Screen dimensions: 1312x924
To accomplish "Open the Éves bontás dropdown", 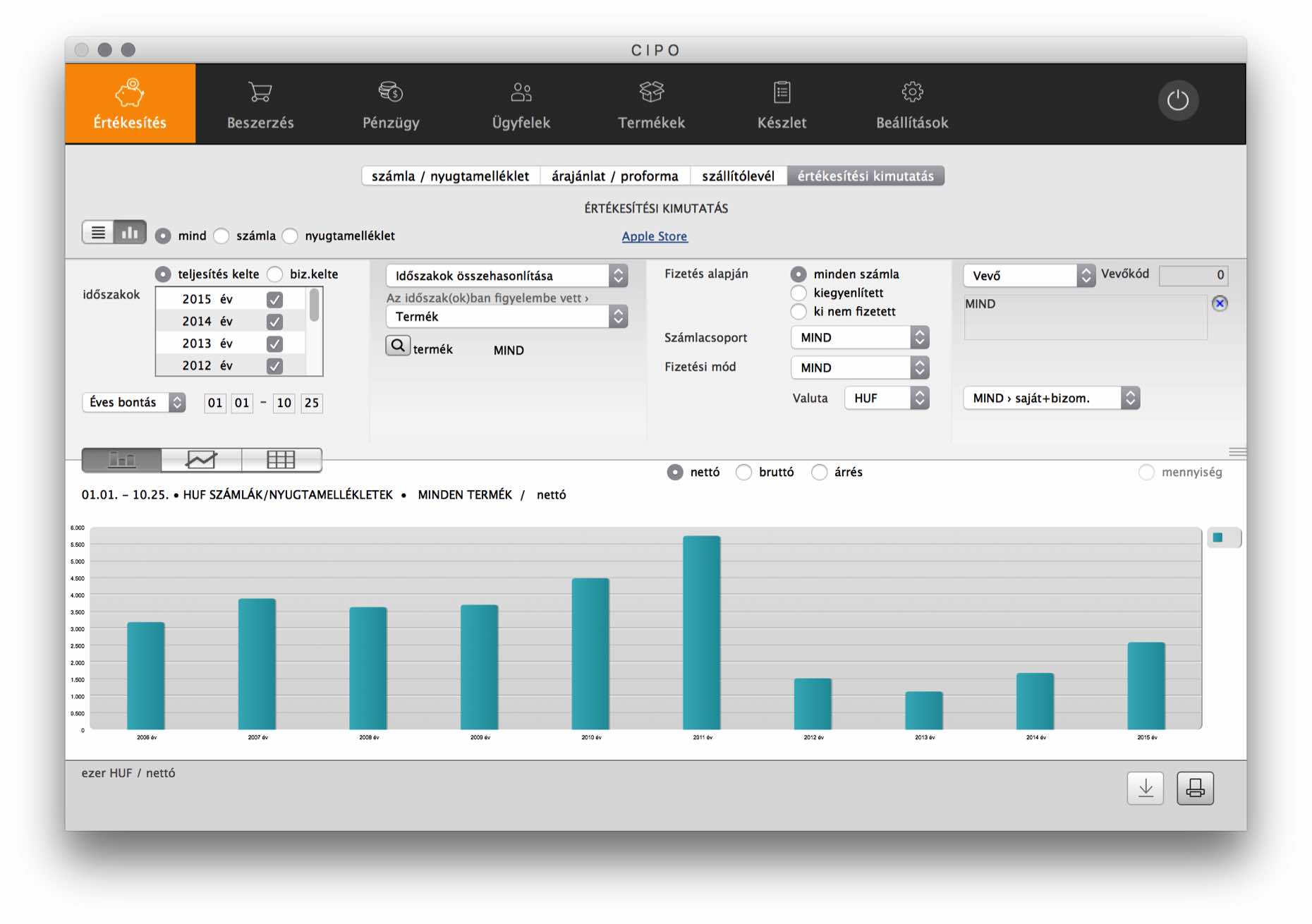I will (134, 402).
